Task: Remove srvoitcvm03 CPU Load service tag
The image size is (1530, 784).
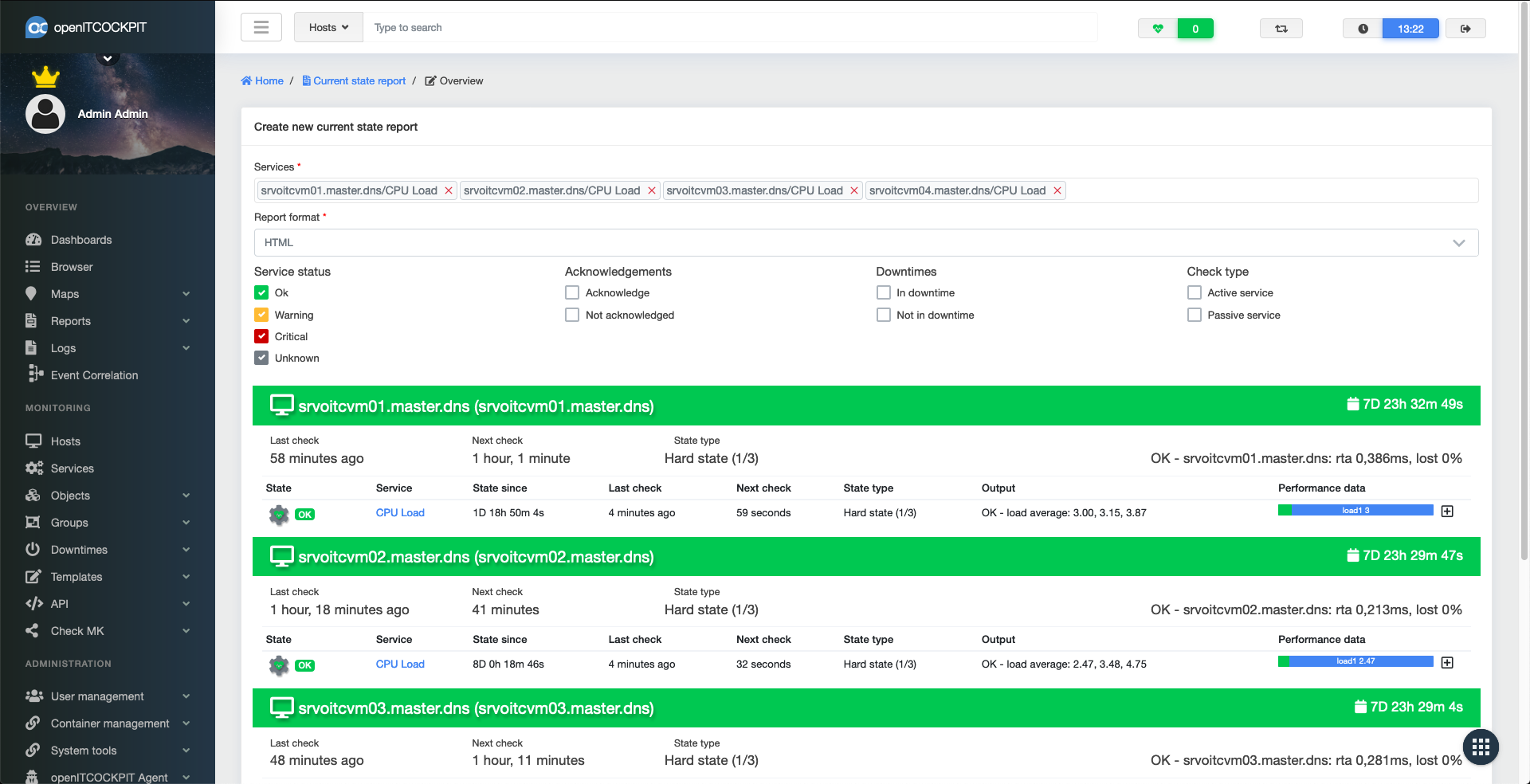Action: tap(854, 190)
